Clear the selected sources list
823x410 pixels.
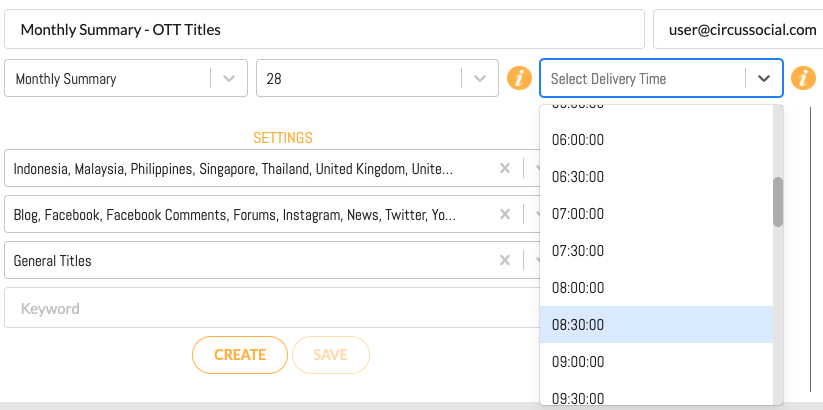(505, 215)
